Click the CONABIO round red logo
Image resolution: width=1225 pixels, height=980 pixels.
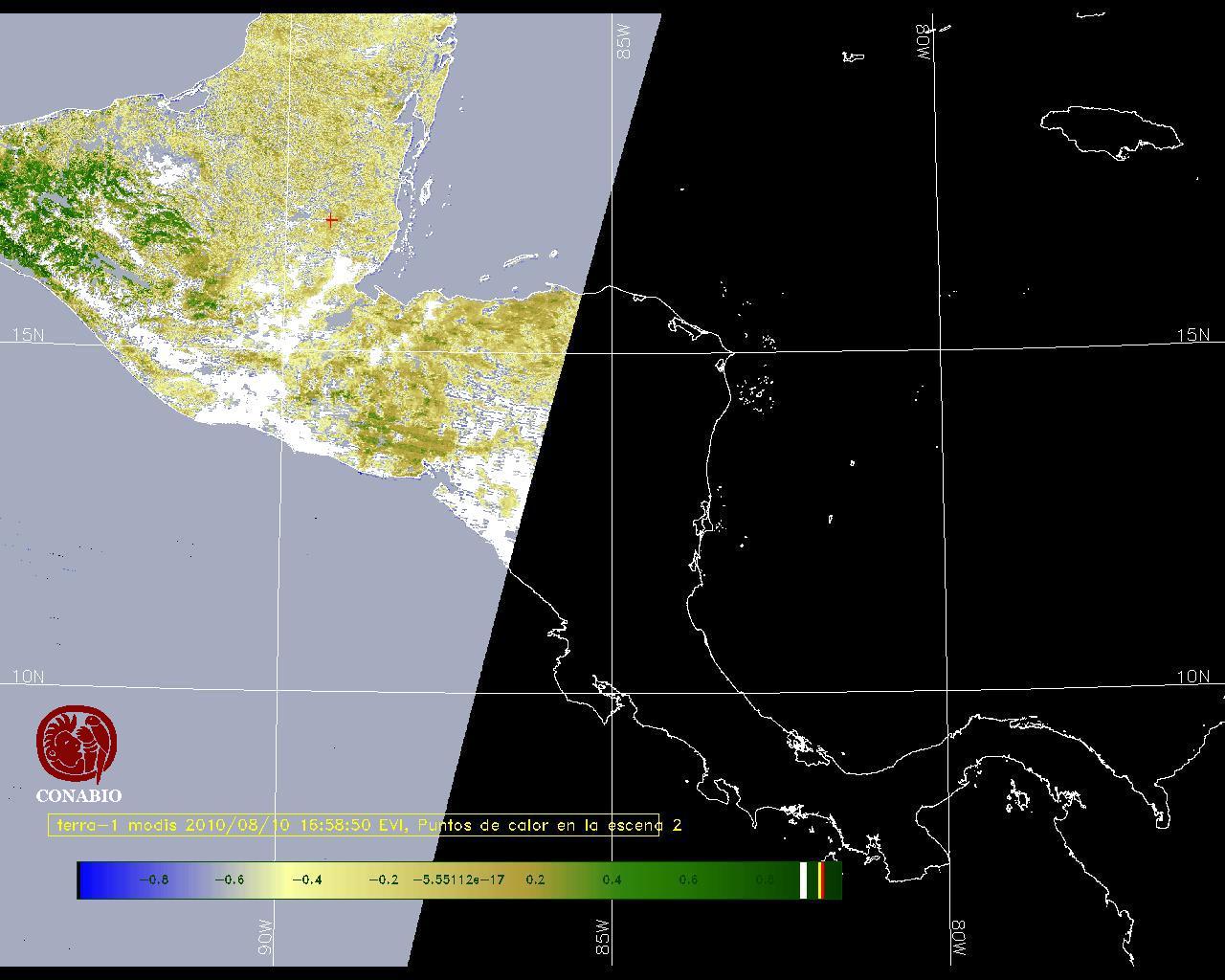(x=77, y=744)
